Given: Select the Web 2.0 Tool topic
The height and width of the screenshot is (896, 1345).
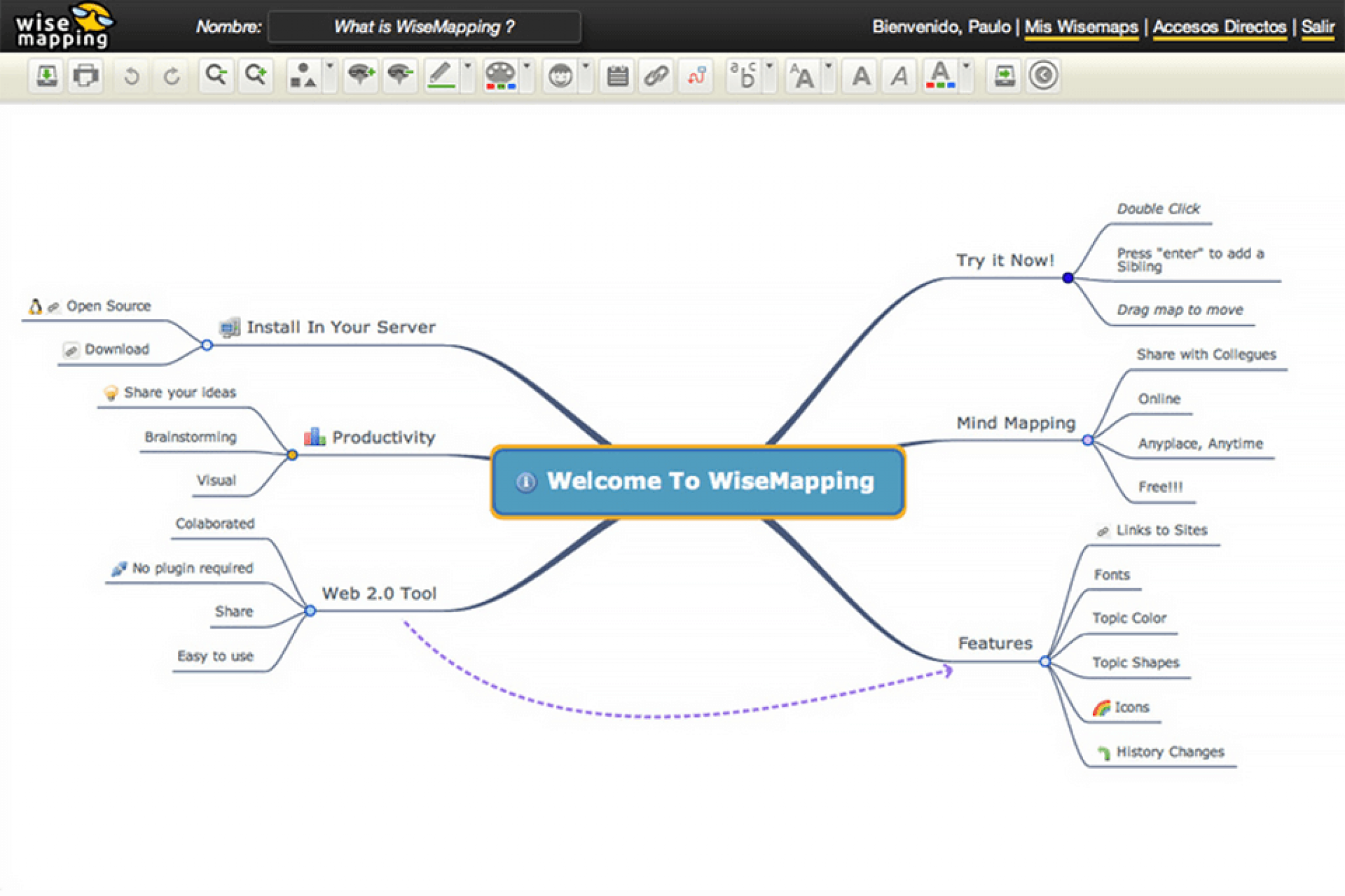Looking at the screenshot, I should click(x=379, y=593).
